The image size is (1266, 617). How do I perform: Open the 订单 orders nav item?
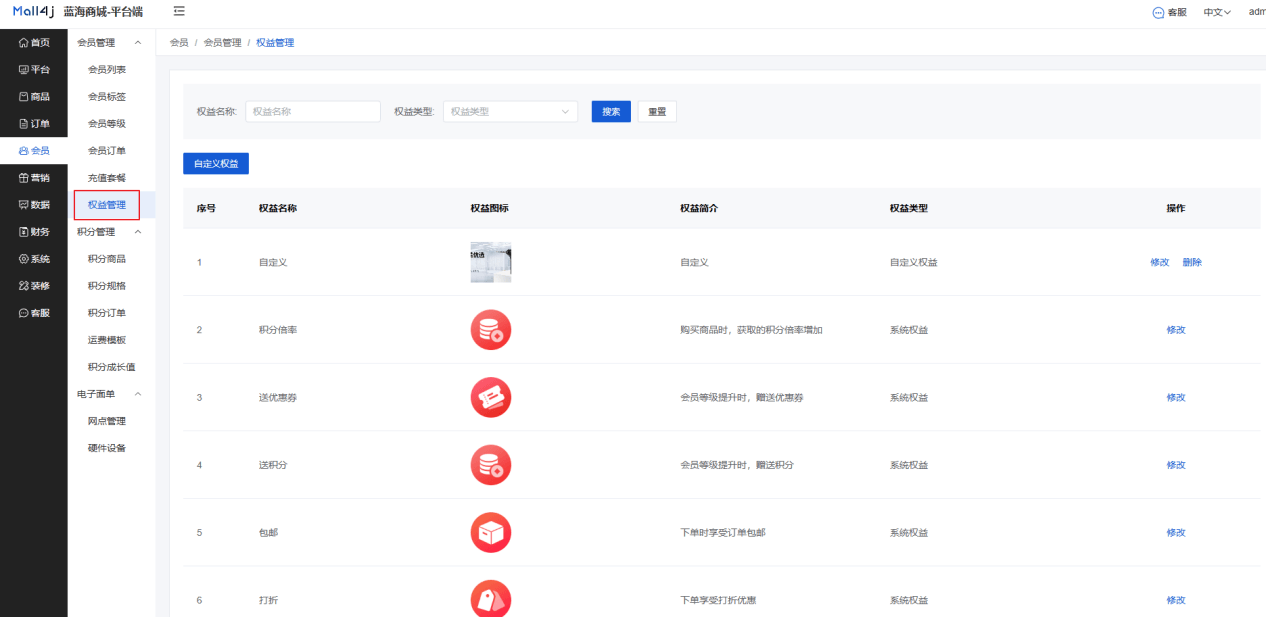[x=34, y=123]
